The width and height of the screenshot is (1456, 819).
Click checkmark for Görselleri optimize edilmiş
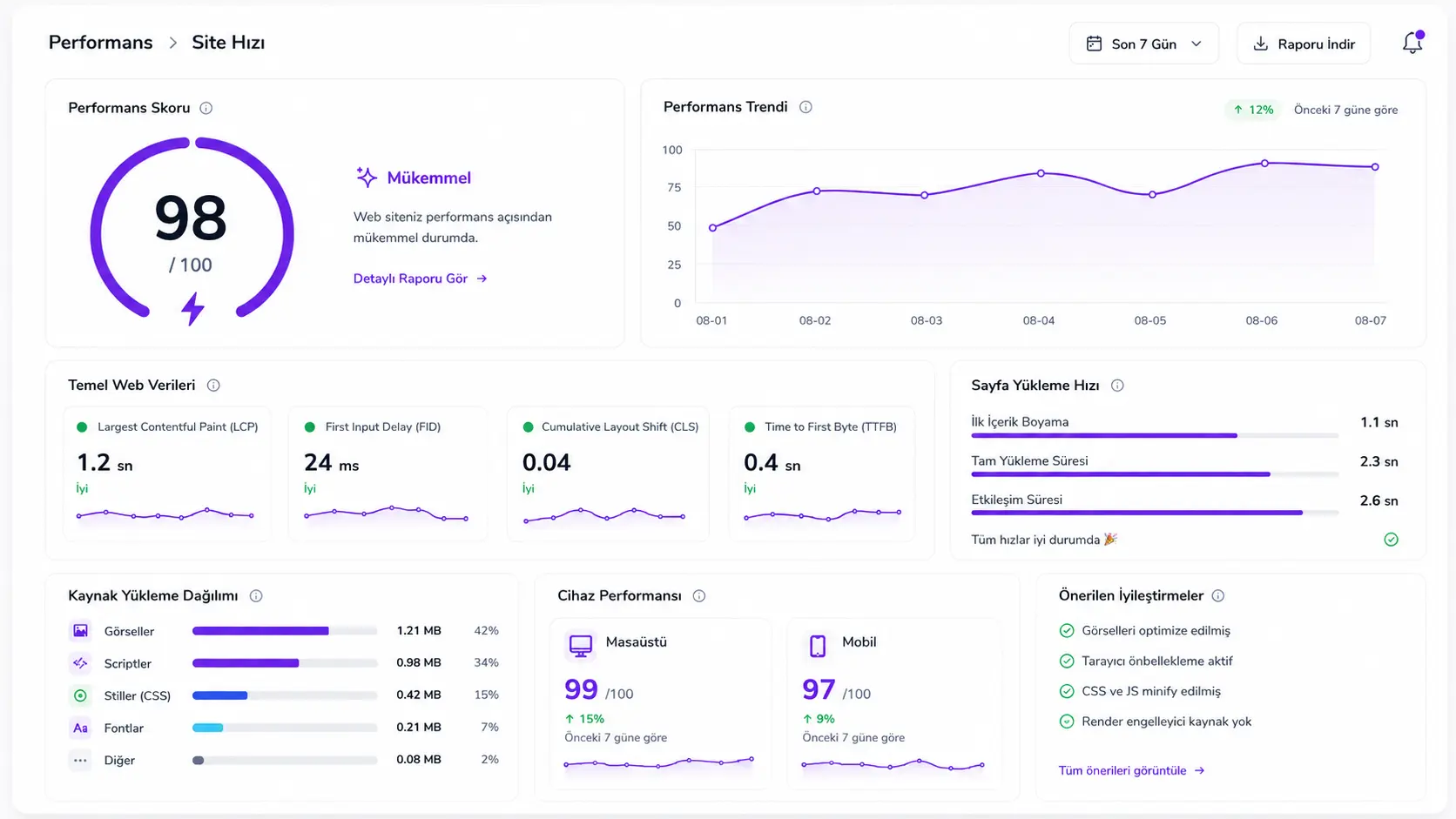tap(1067, 630)
